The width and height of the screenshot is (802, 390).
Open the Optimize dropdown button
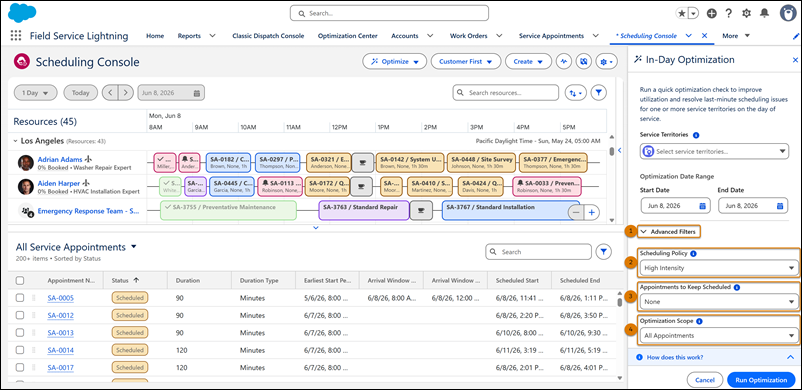[x=394, y=61]
